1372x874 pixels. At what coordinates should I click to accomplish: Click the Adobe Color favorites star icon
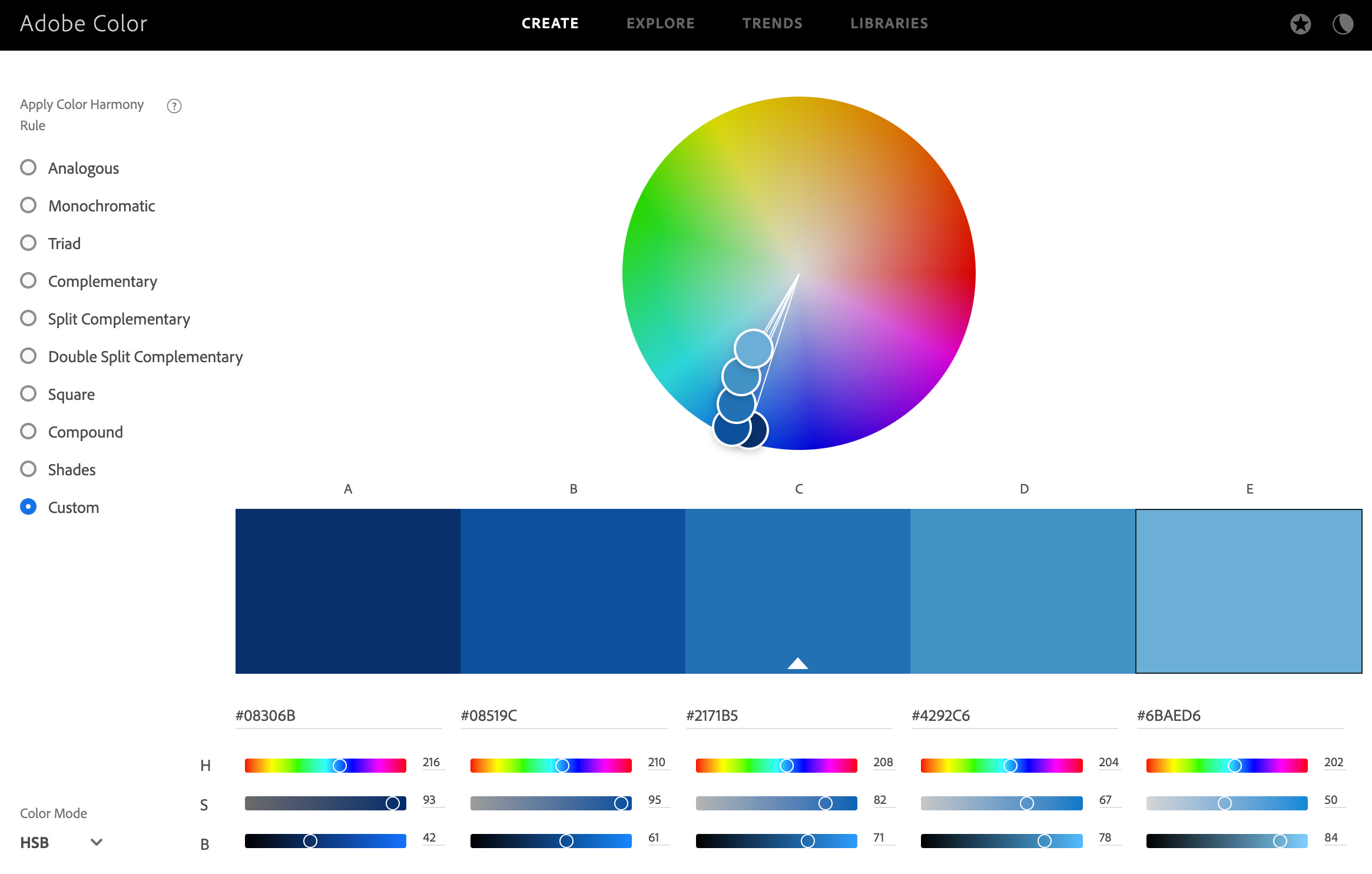[1300, 25]
